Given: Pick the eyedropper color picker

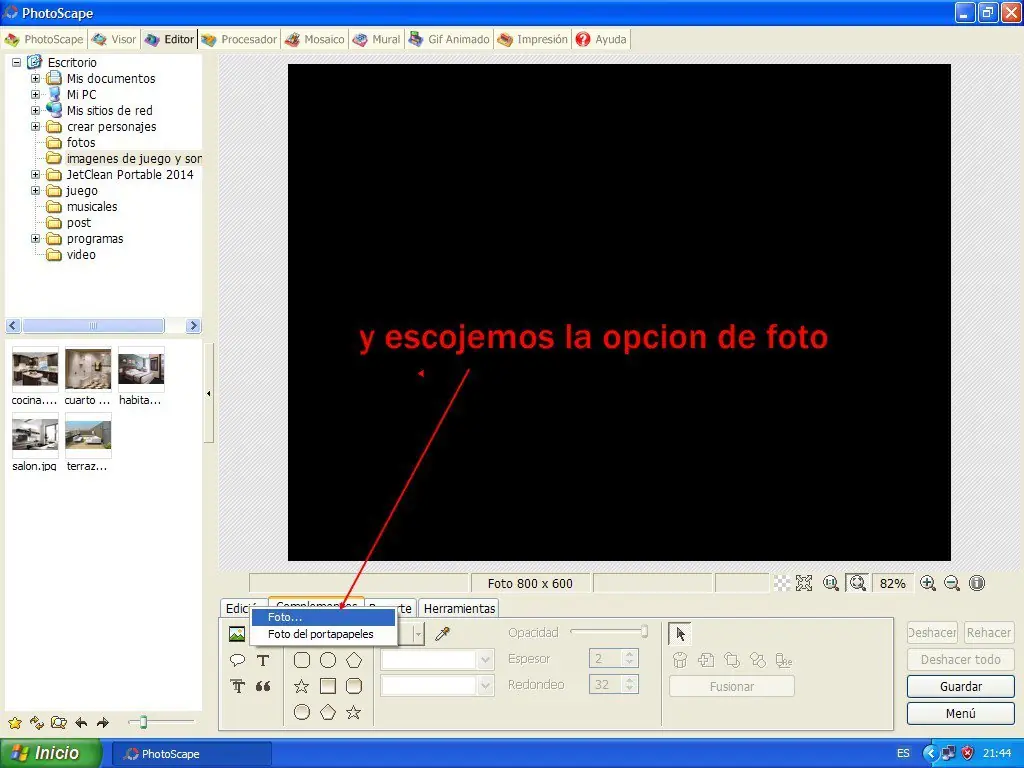Looking at the screenshot, I should pos(443,633).
